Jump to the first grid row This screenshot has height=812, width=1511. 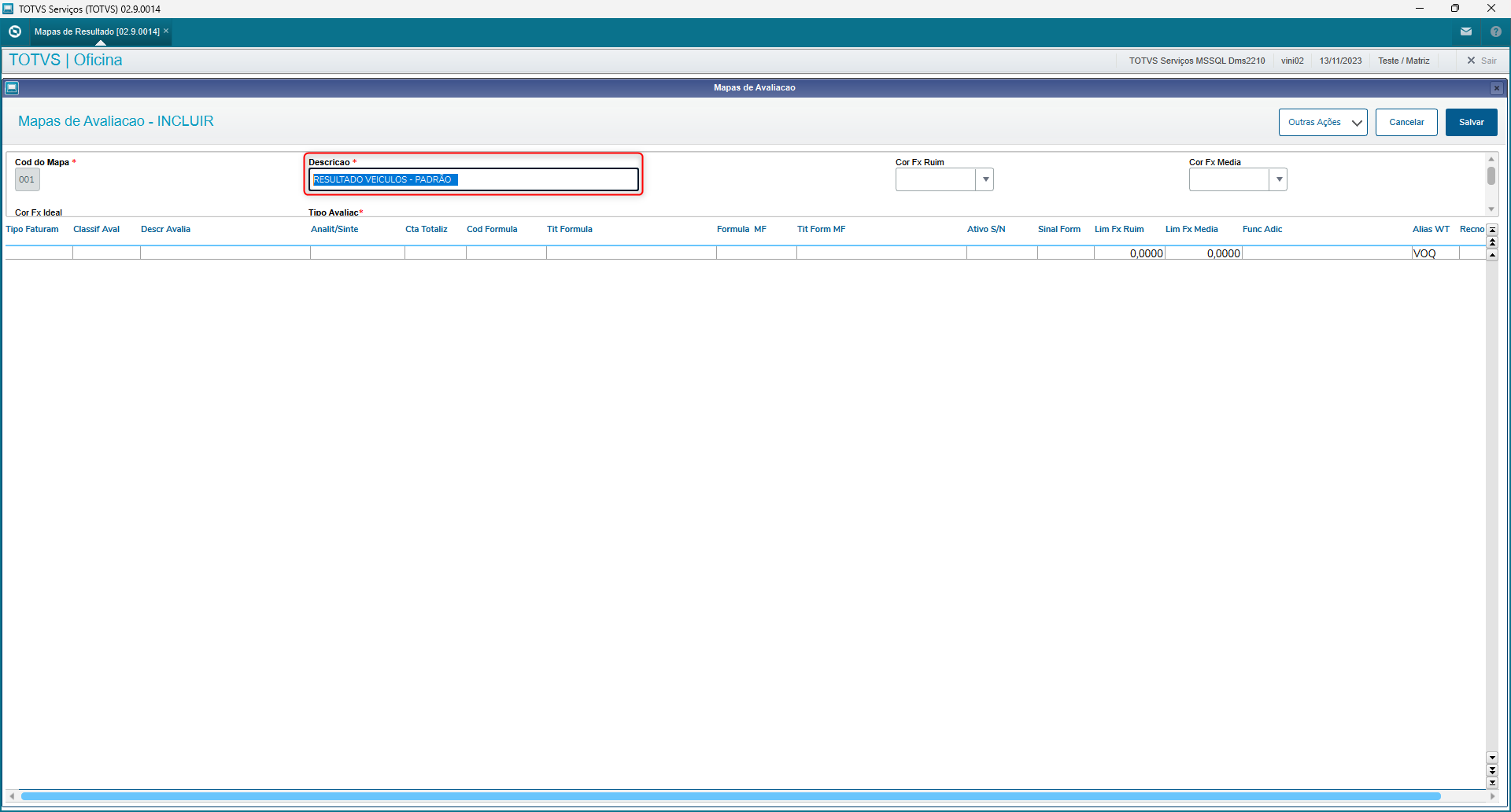pos(1492,230)
